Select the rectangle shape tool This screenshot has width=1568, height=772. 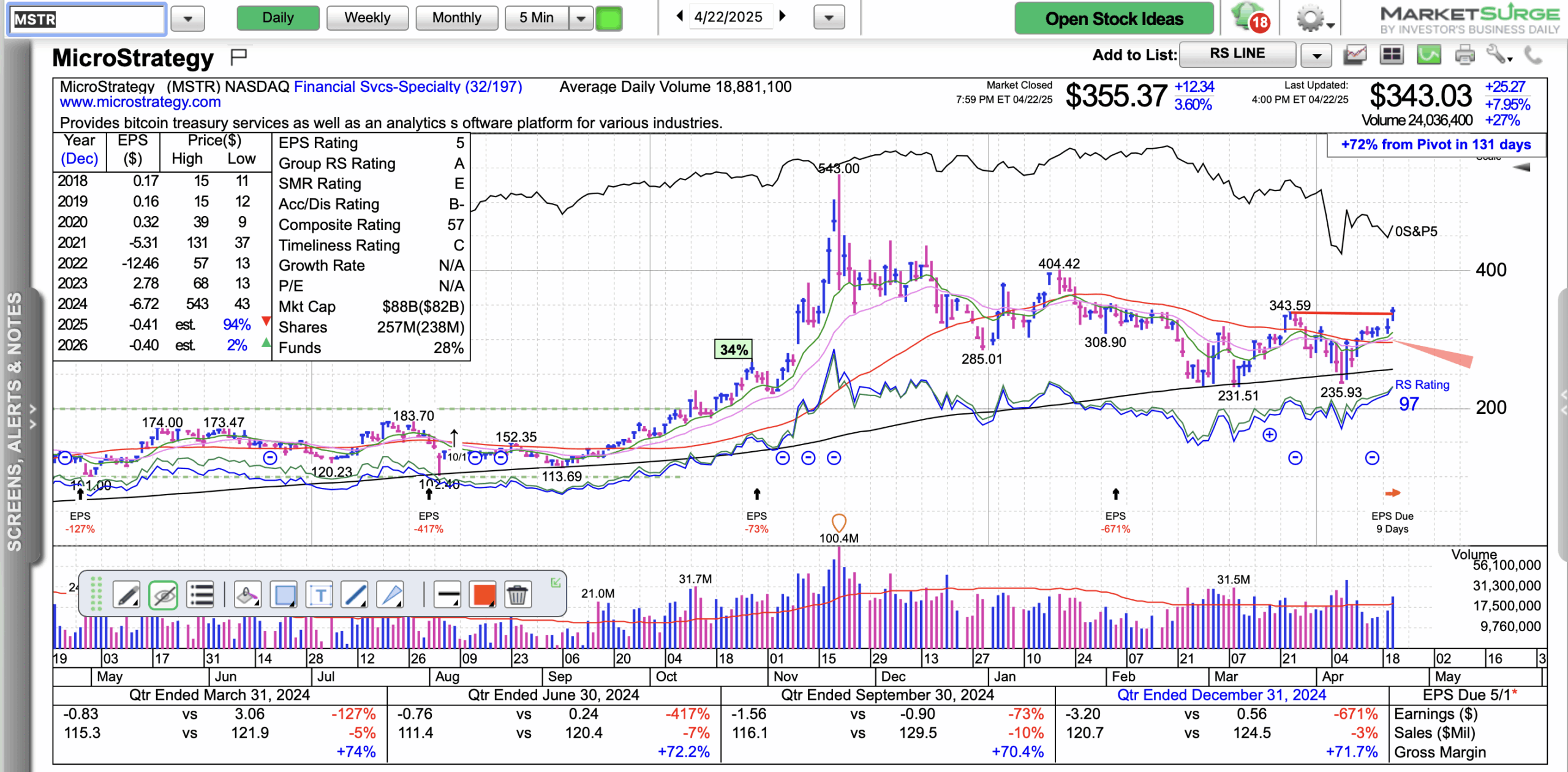click(284, 594)
